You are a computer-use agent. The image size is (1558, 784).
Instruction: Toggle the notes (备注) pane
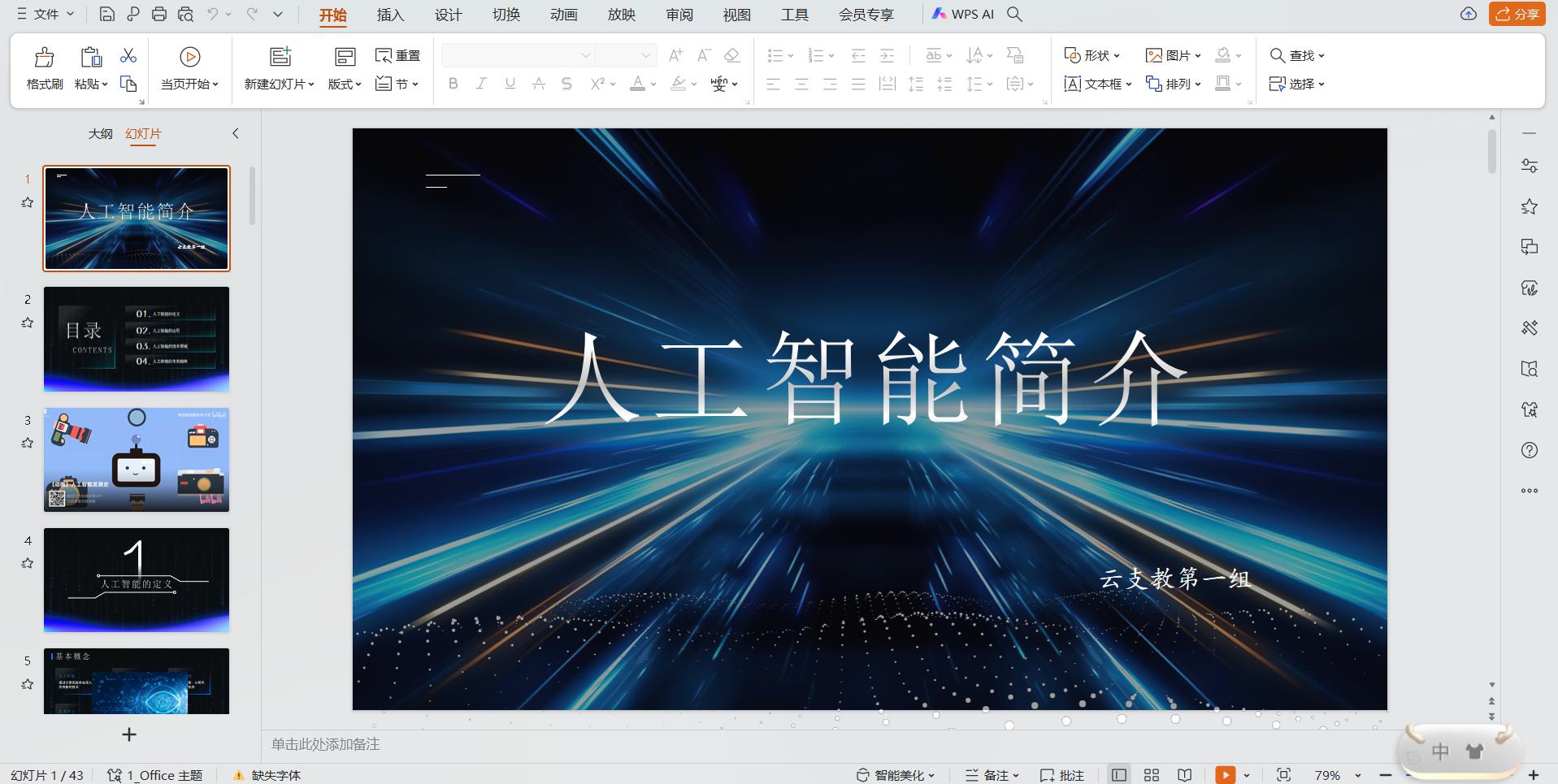(x=992, y=775)
